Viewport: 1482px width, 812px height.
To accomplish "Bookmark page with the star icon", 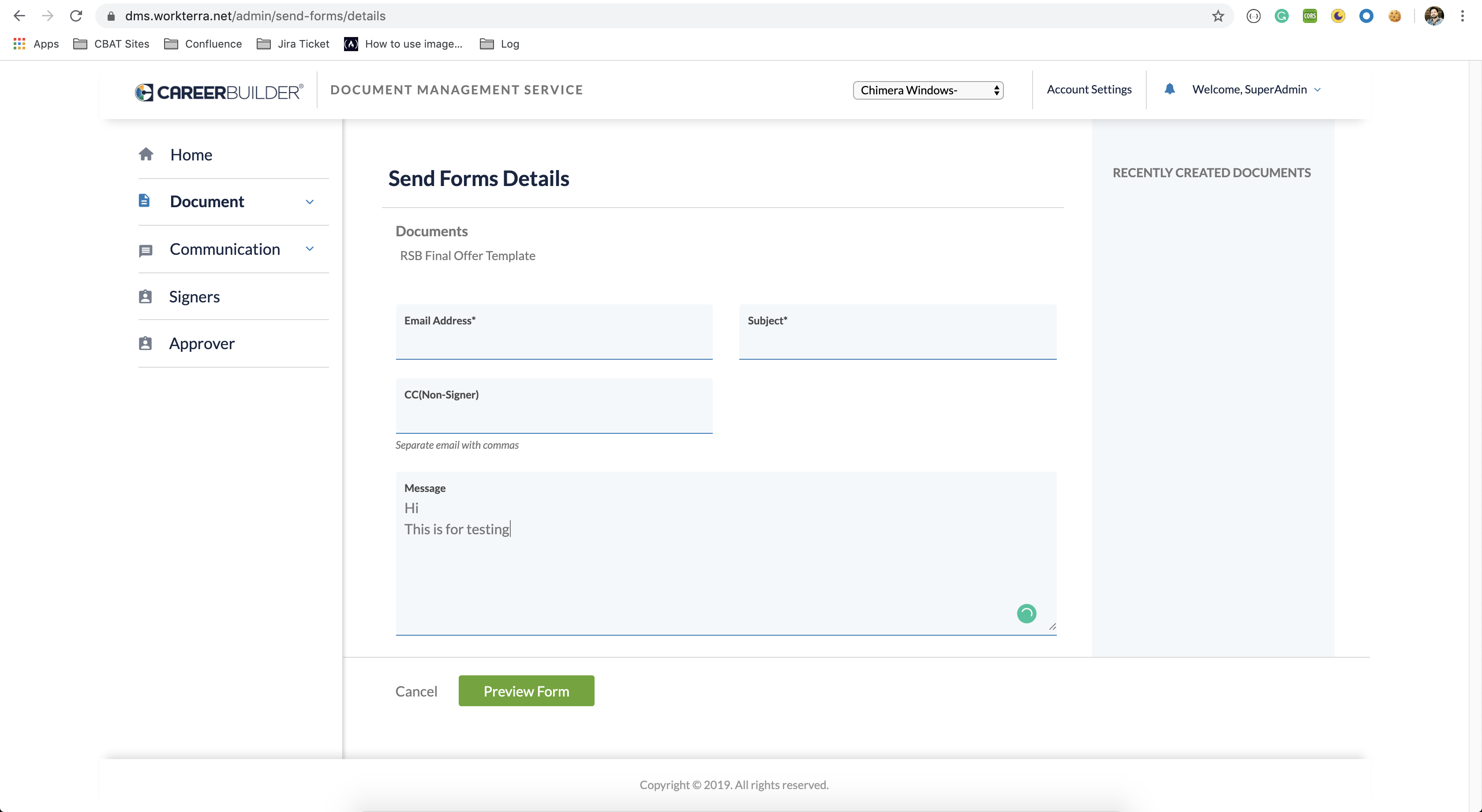I will (x=1218, y=16).
